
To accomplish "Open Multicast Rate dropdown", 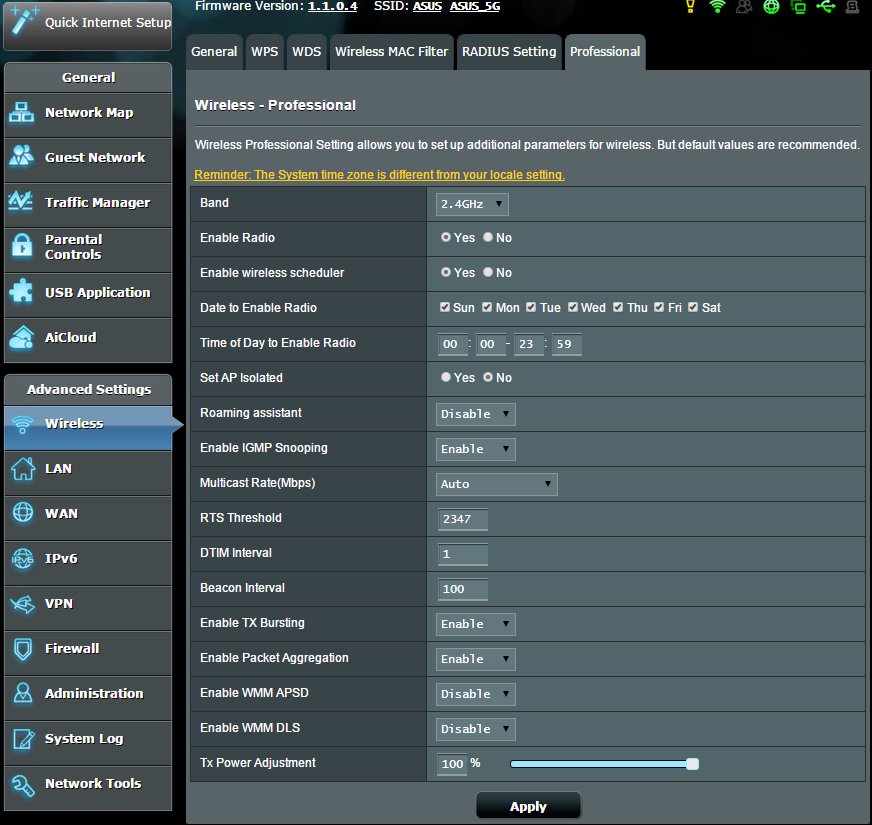I will [497, 484].
